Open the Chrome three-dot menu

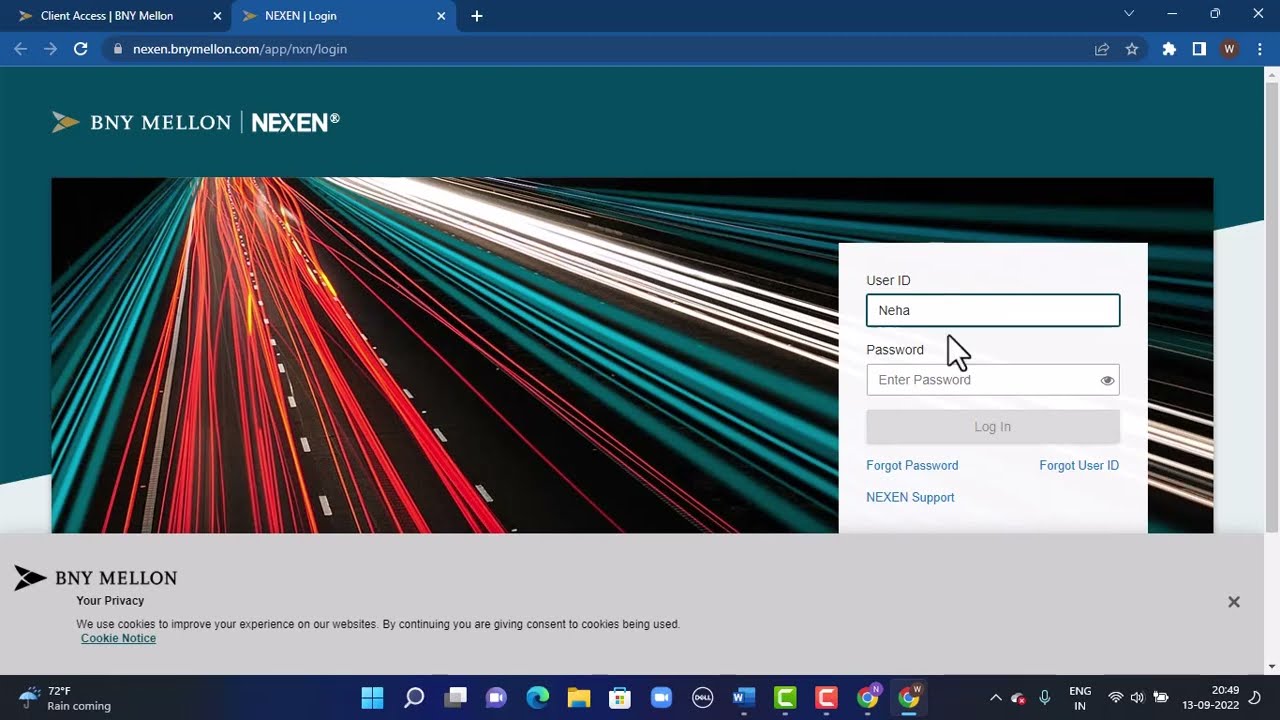[x=1259, y=49]
